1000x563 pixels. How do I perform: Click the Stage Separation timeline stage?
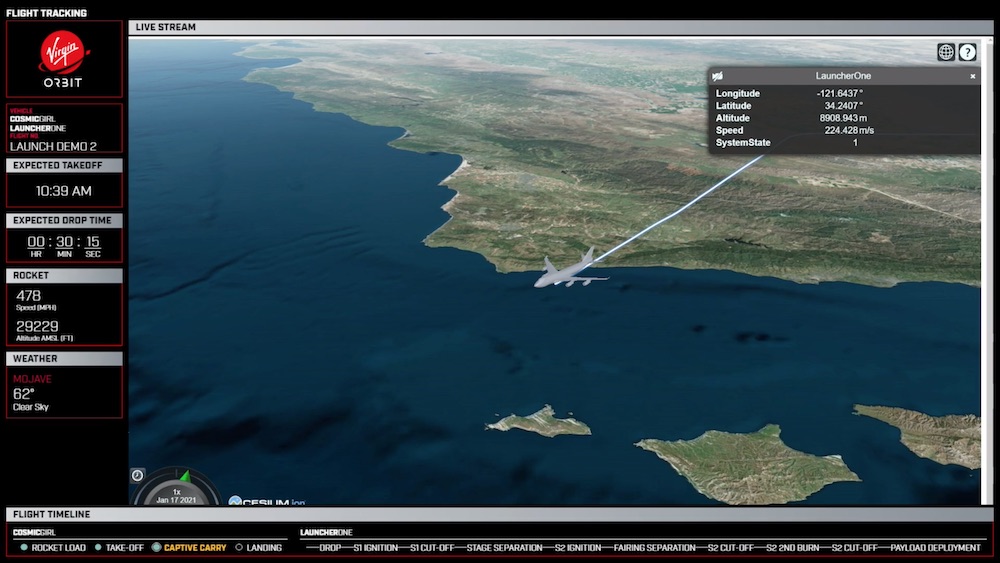click(x=504, y=548)
